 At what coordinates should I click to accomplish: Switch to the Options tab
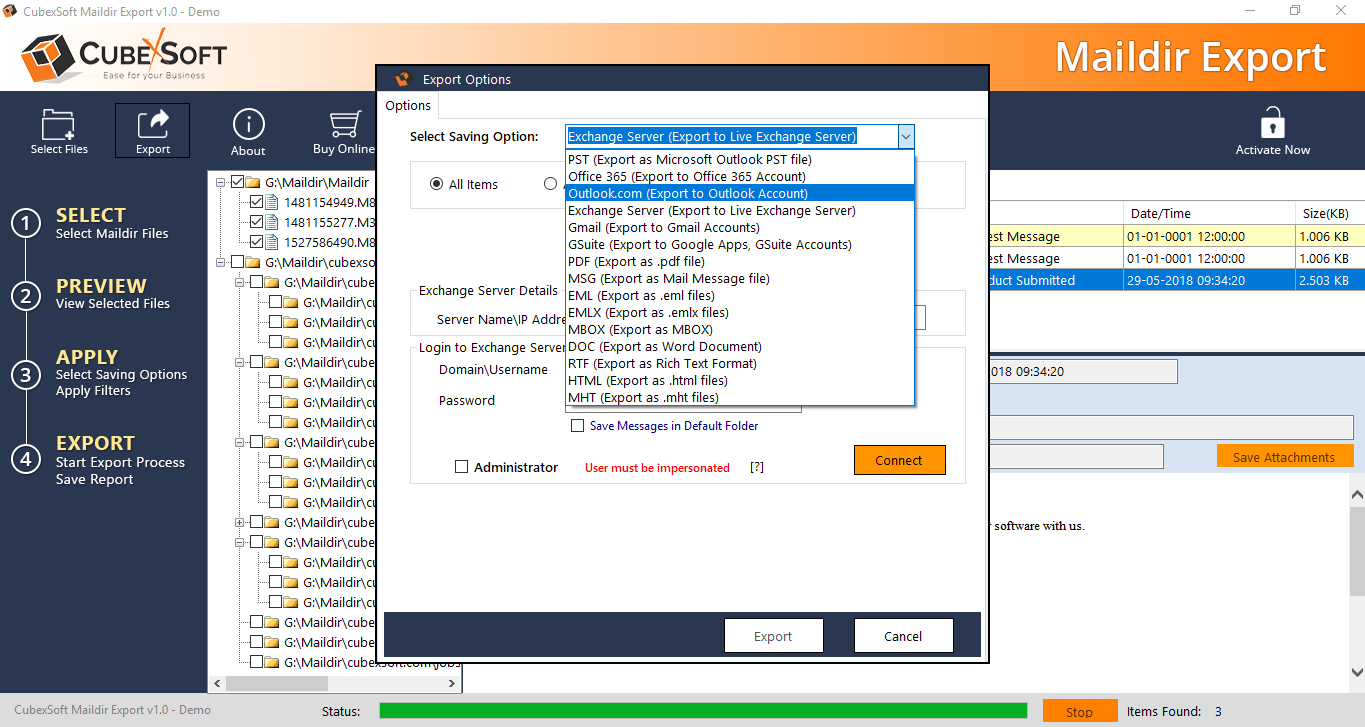point(408,106)
